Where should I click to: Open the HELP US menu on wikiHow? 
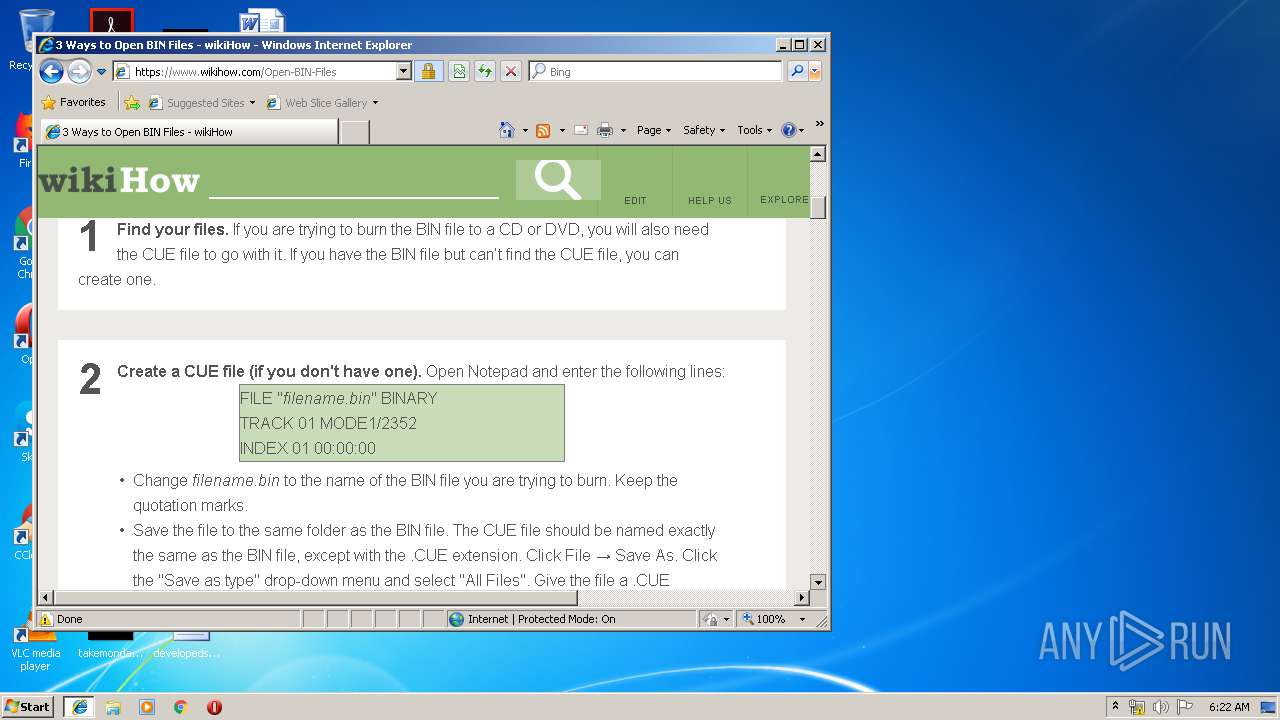pos(710,200)
